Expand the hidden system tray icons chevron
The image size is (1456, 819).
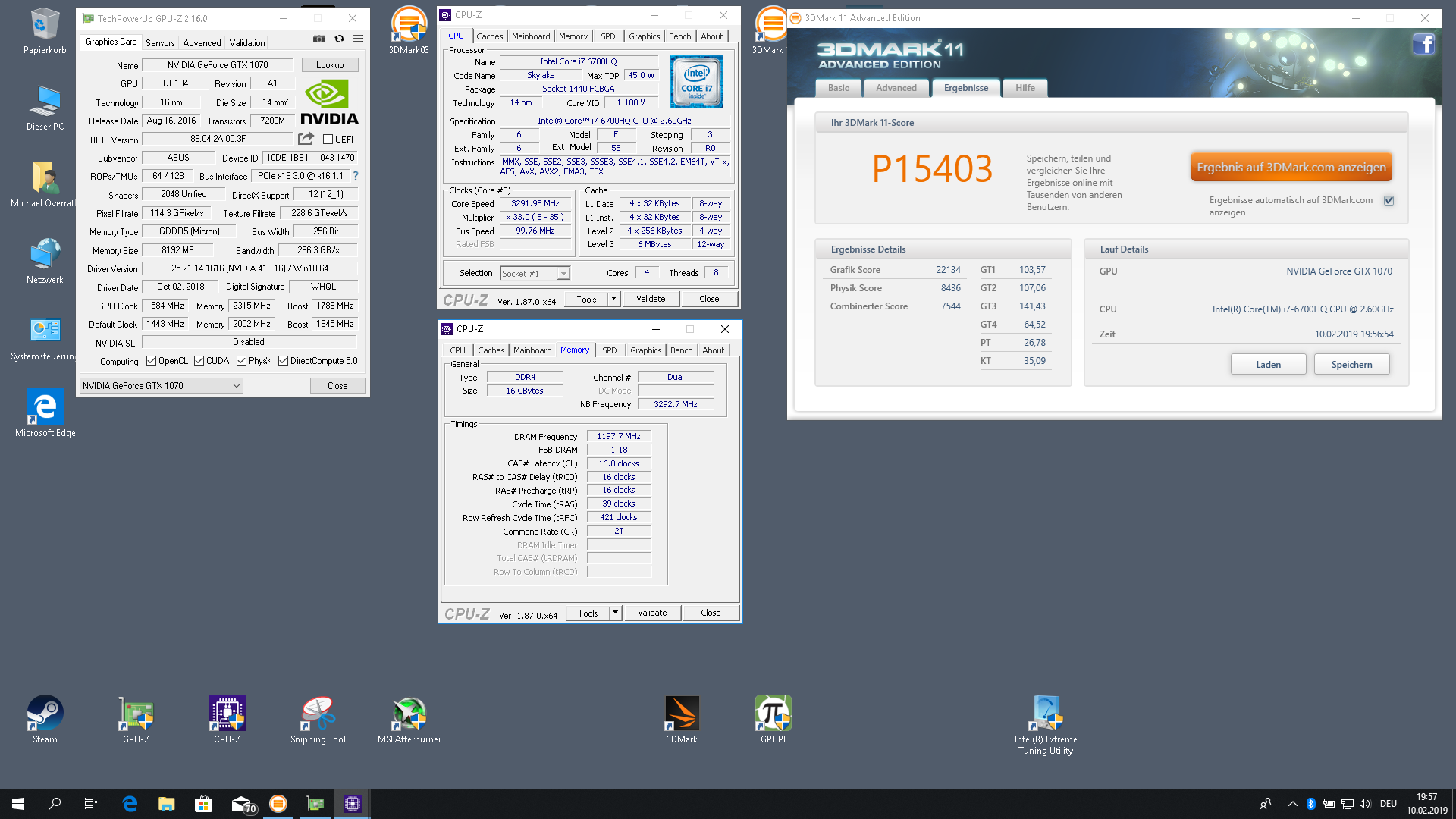pos(1292,804)
